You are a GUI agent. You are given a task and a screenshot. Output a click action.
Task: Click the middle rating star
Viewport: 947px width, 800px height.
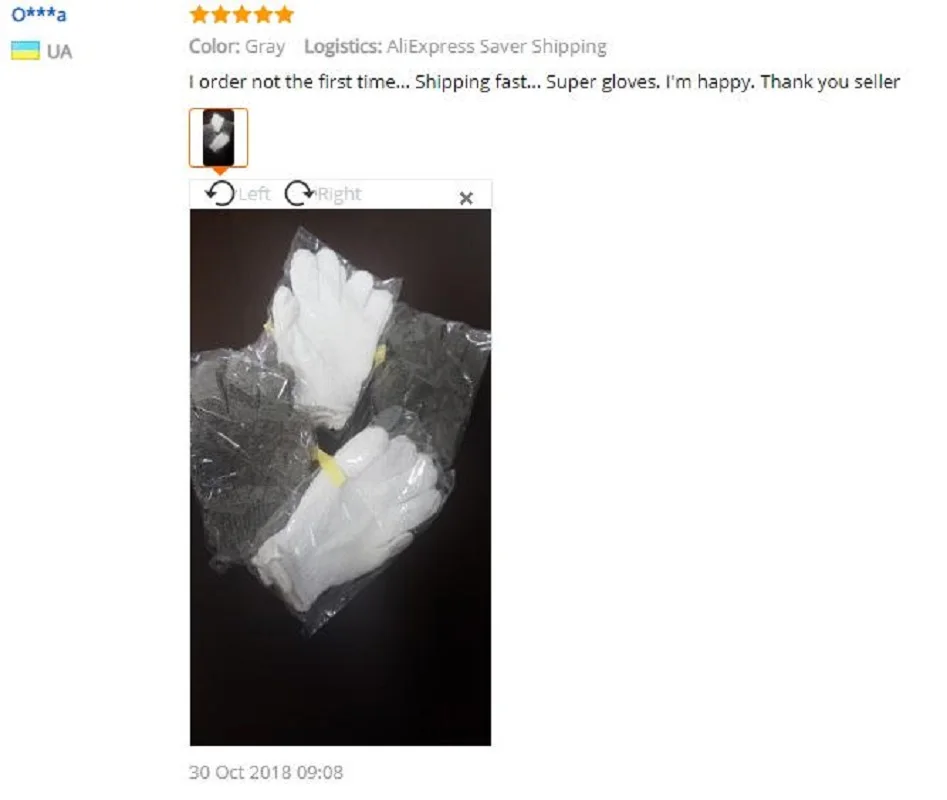pyautogui.click(x=242, y=14)
